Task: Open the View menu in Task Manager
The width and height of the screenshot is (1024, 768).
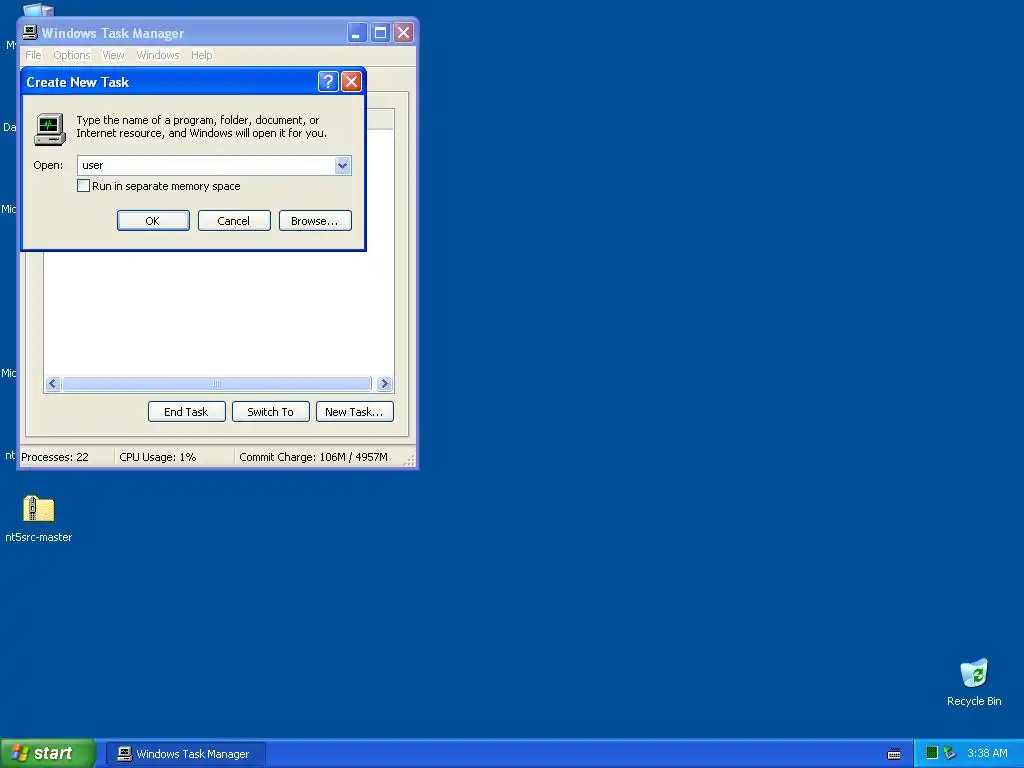Action: point(113,55)
